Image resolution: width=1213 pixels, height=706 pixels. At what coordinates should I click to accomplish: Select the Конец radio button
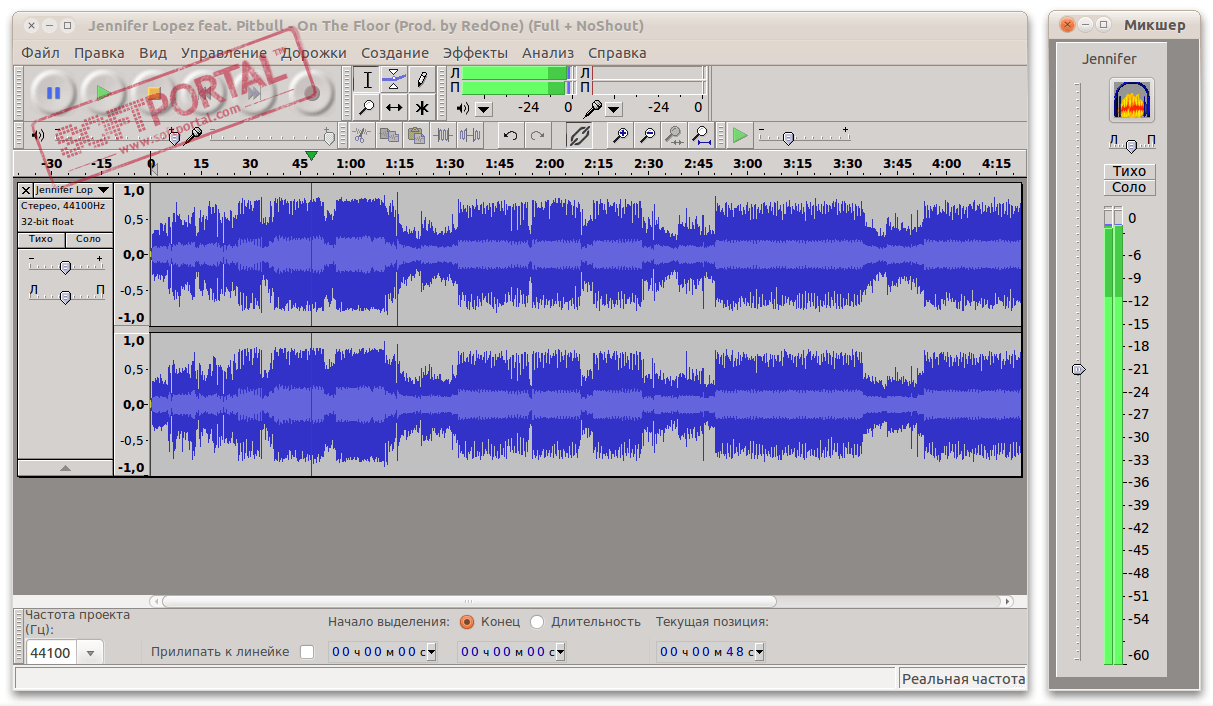point(467,622)
